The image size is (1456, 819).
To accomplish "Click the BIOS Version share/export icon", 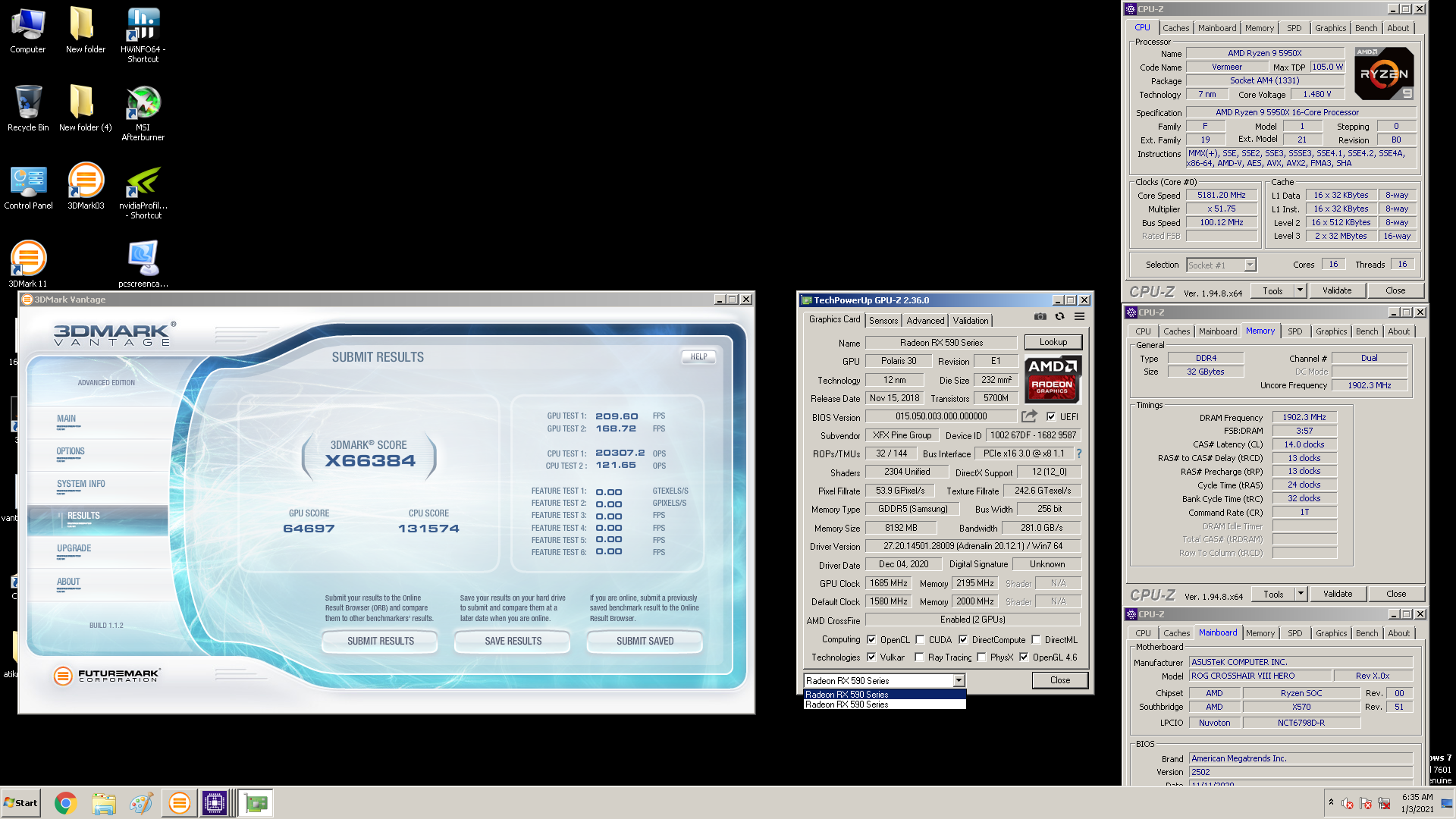I will click(x=1029, y=416).
